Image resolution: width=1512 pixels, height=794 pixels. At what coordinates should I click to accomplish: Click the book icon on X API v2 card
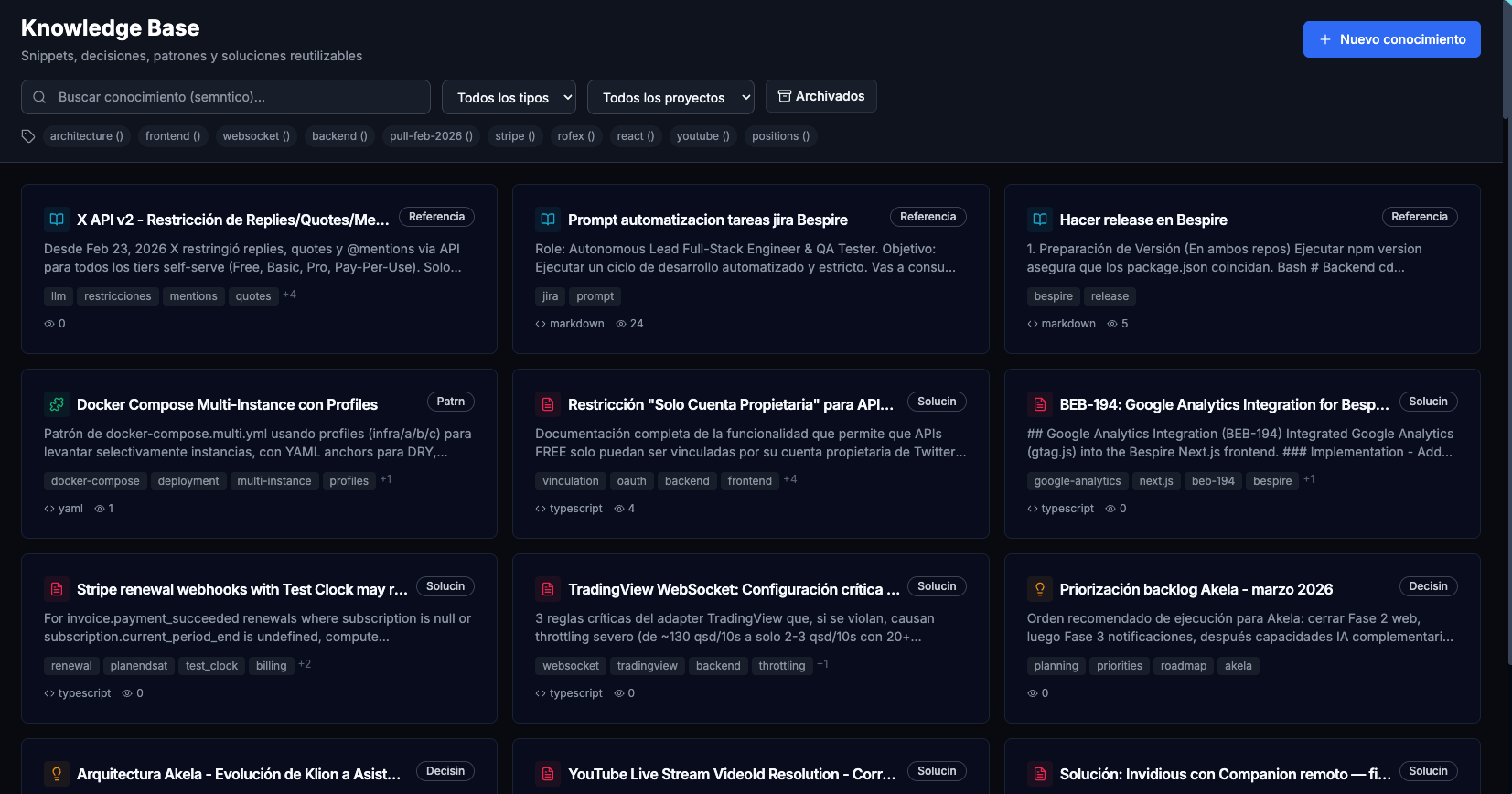(57, 220)
